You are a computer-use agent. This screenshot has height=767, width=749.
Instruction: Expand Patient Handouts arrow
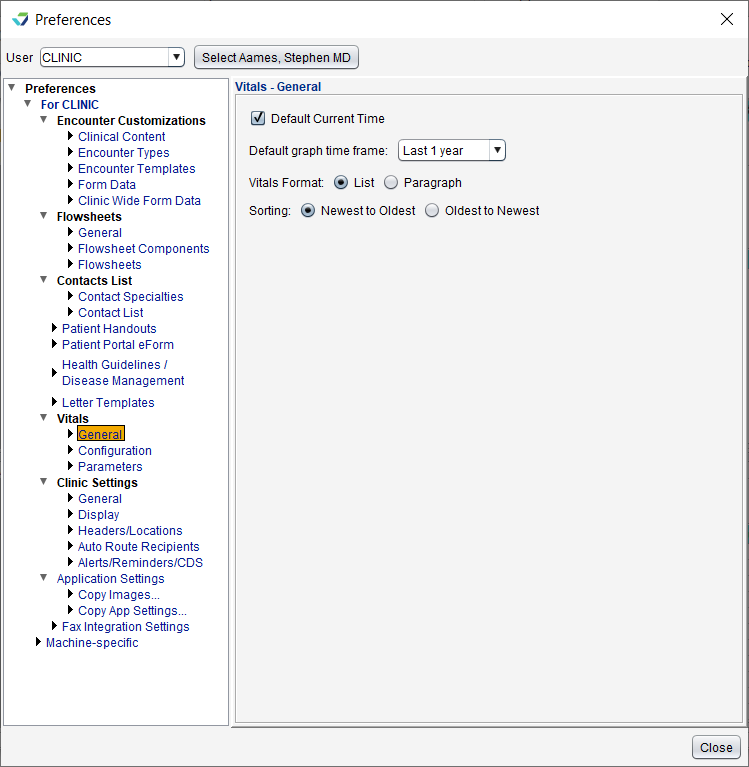(54, 328)
